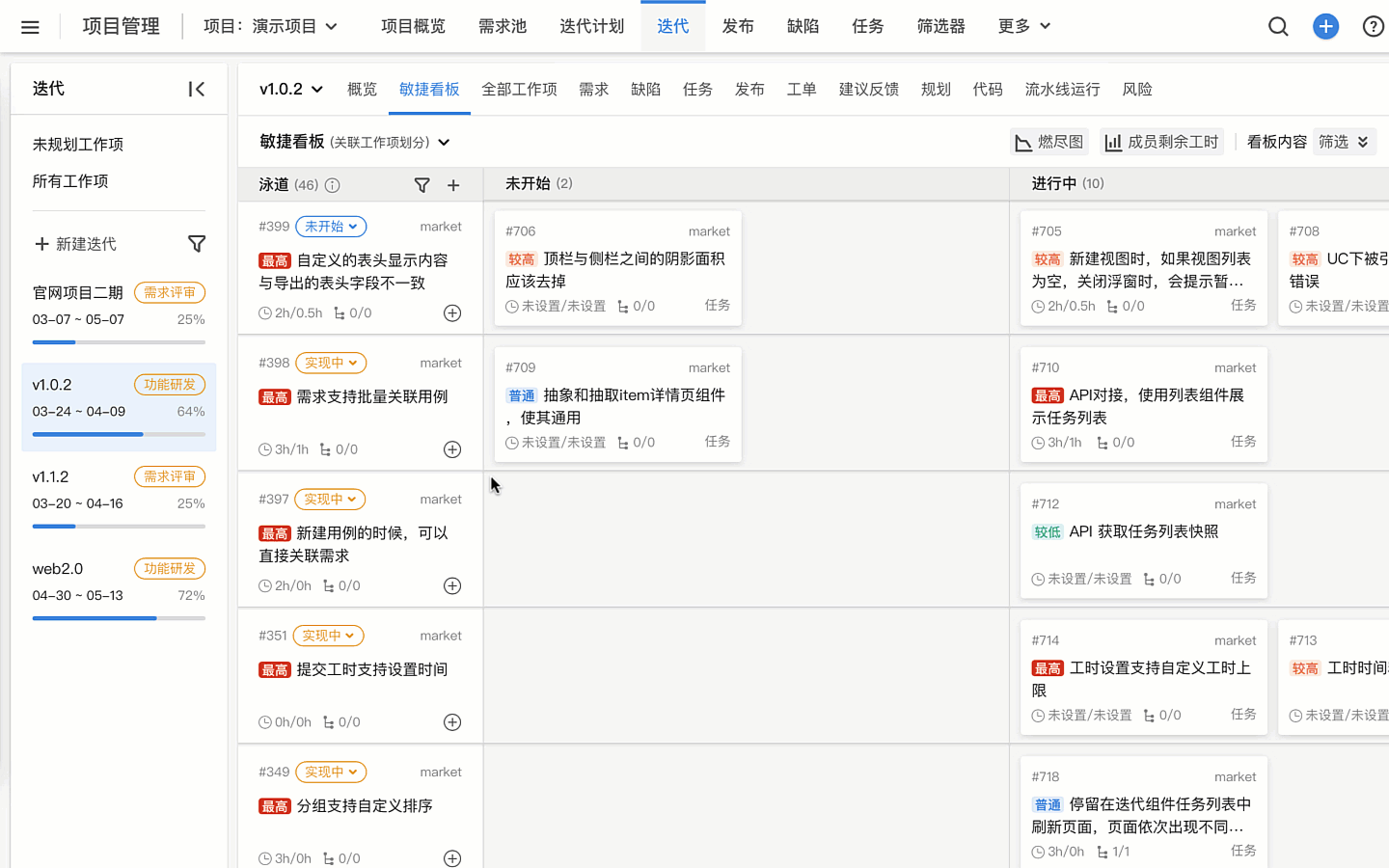Open 筛选器 in top navigation
The width and height of the screenshot is (1389, 868).
point(941,26)
